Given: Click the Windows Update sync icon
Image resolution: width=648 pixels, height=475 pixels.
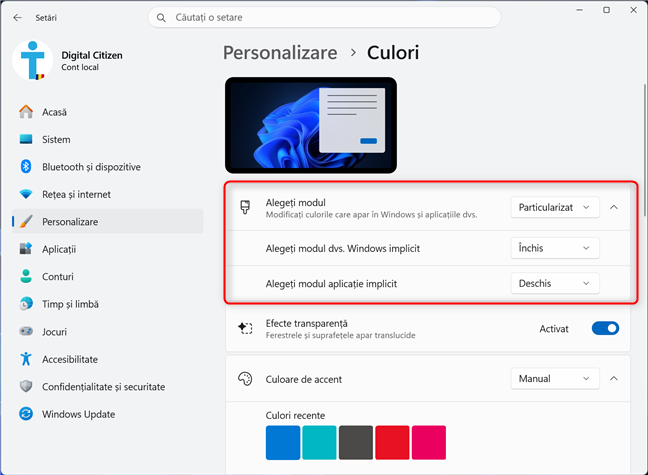Looking at the screenshot, I should tap(26, 414).
